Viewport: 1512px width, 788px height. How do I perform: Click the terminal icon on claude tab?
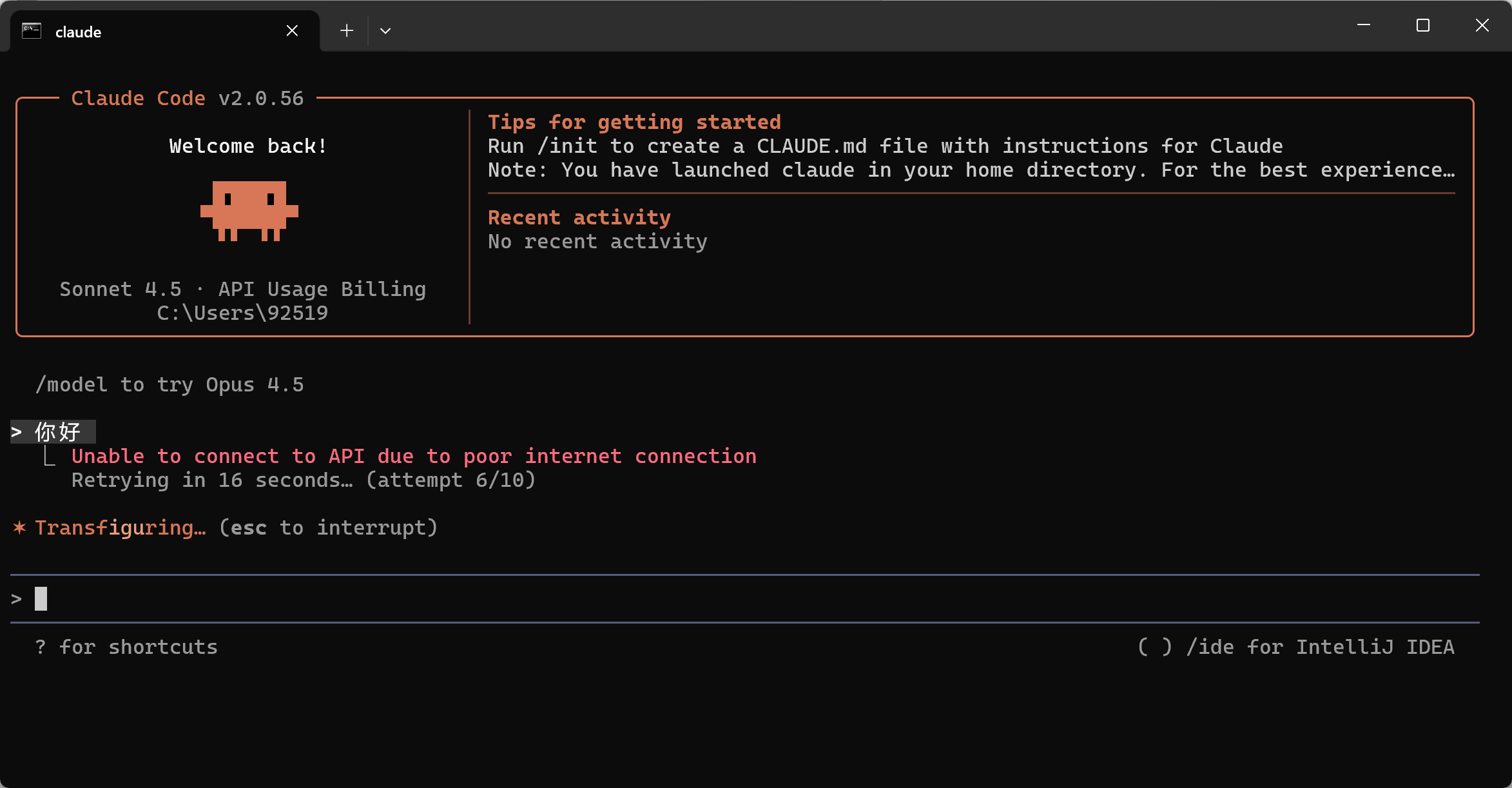click(32, 31)
